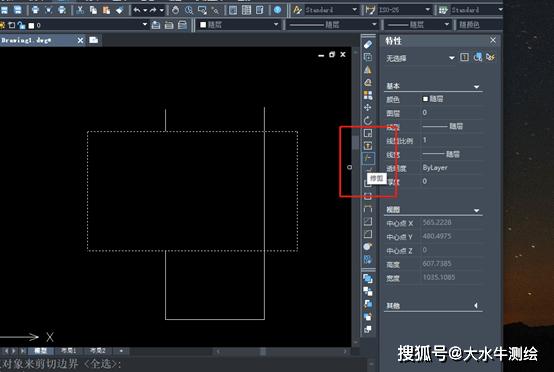
Task: Click the Help globe icon
Action: 278,10
